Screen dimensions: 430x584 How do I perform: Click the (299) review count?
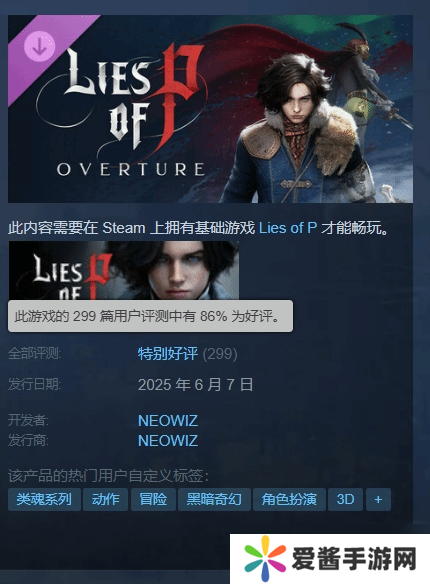point(220,353)
